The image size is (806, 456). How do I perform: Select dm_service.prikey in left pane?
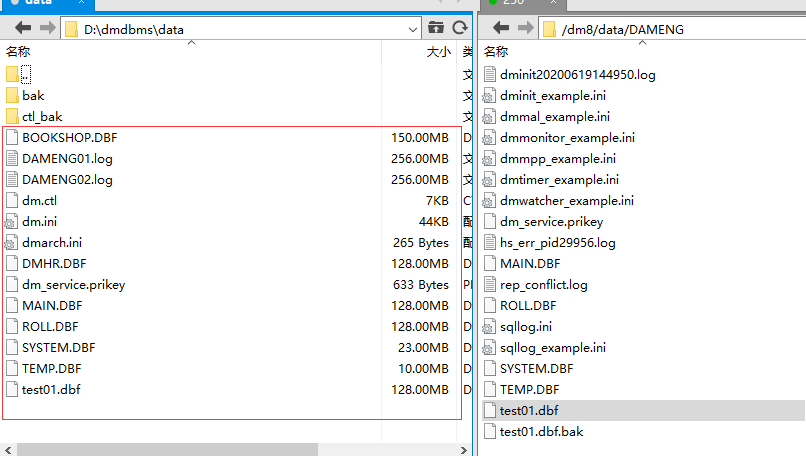pyautogui.click(x=74, y=285)
